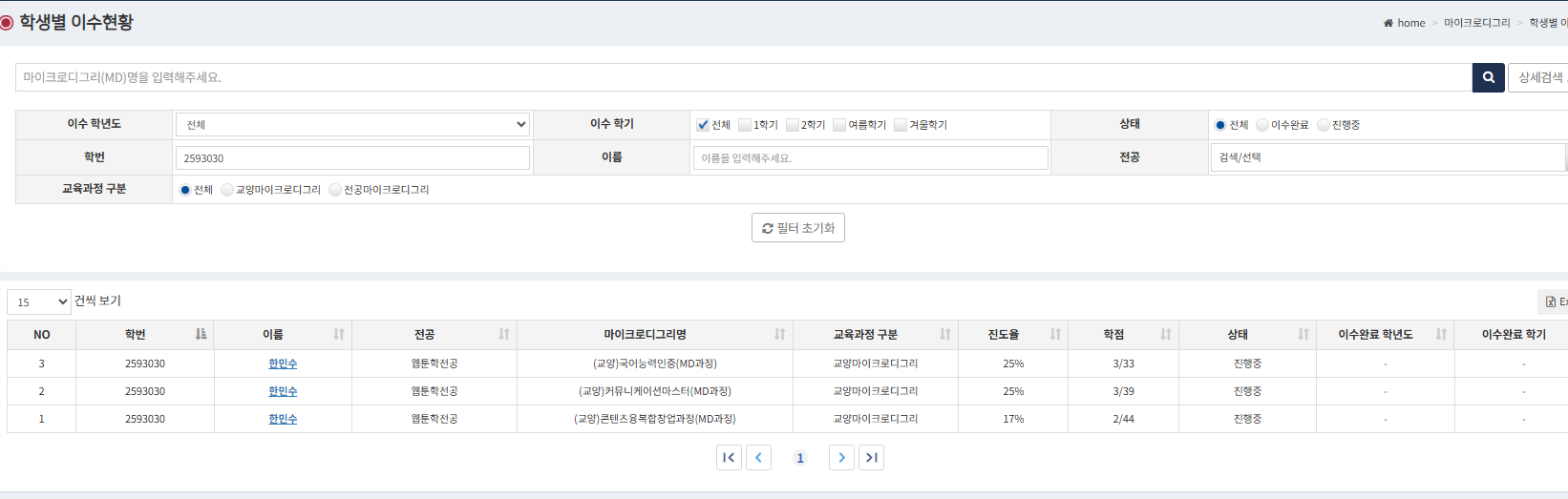Check the 1학기 semester checkbox
This screenshot has height=499, width=1568.
pyautogui.click(x=745, y=125)
